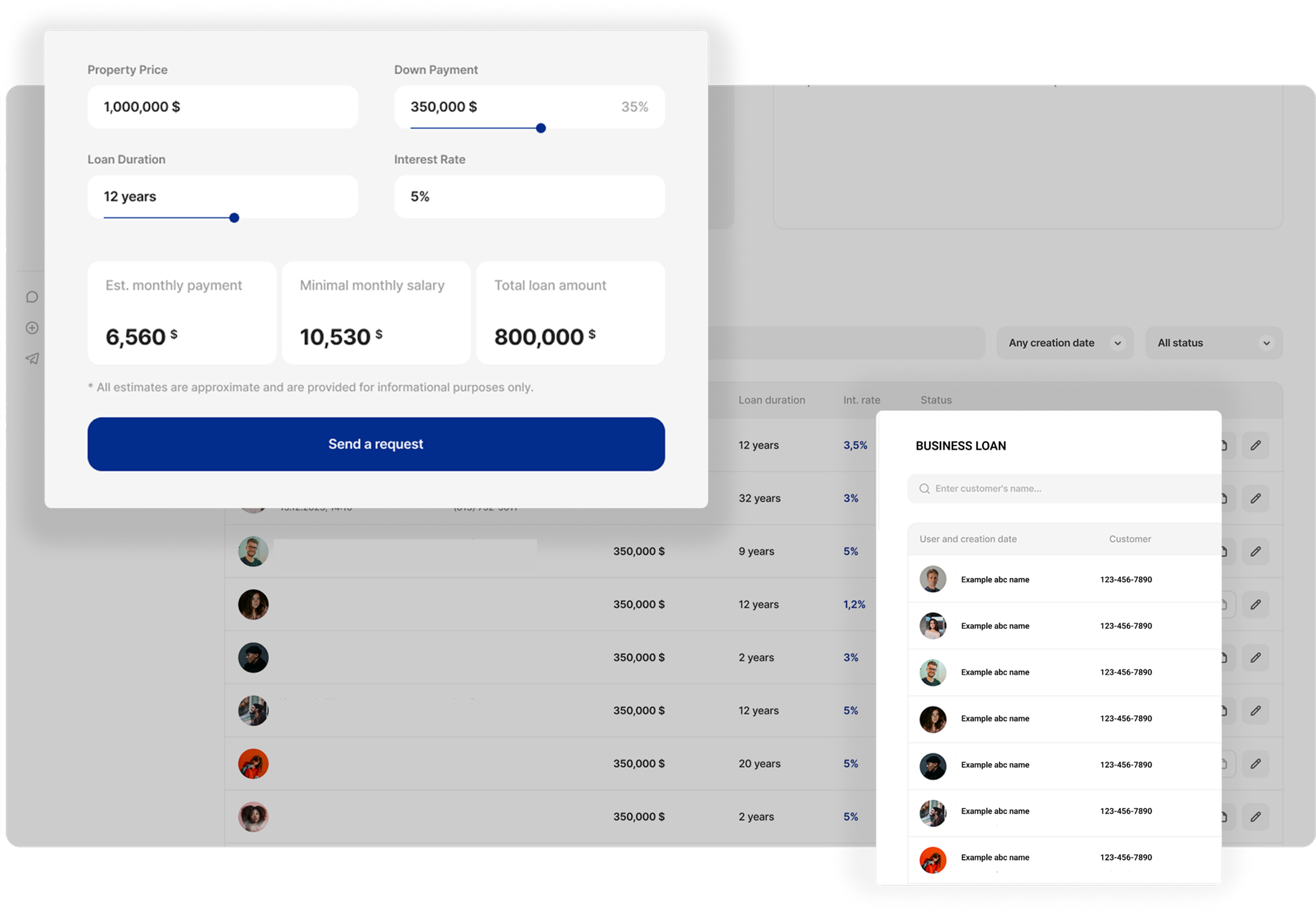Click the Loan duration column header

pos(772,400)
